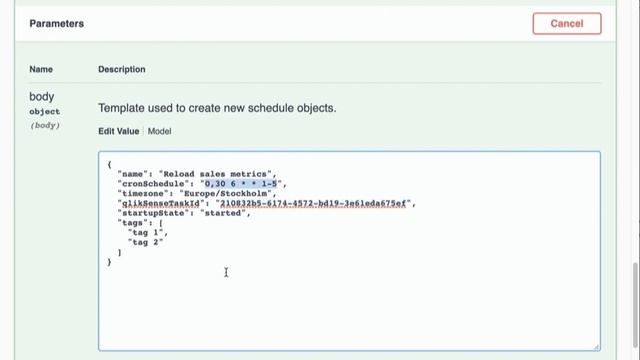
Task: Click the page vertical scrollbar thumb
Action: 635,304
